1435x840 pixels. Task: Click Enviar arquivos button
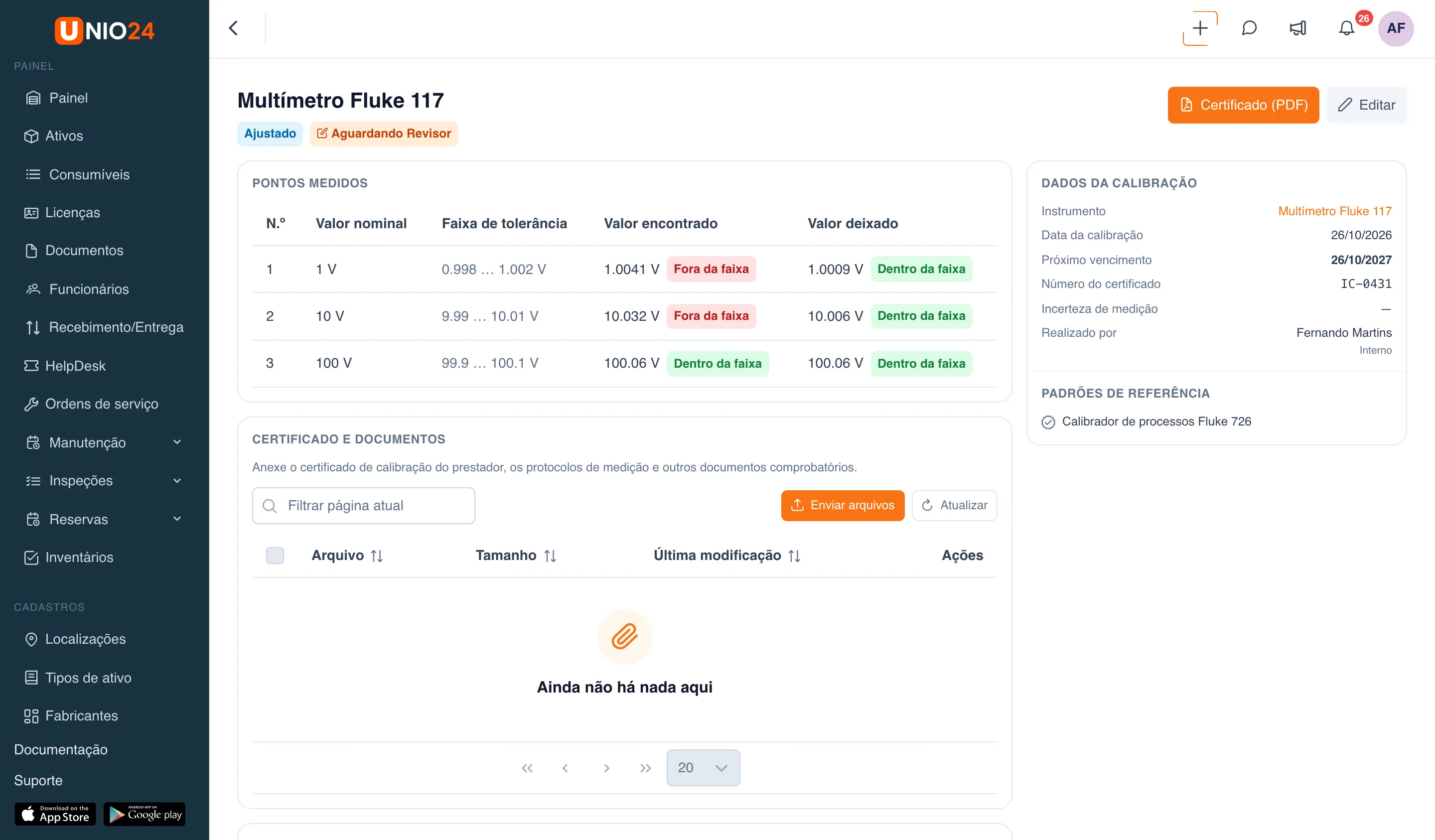[x=843, y=506]
